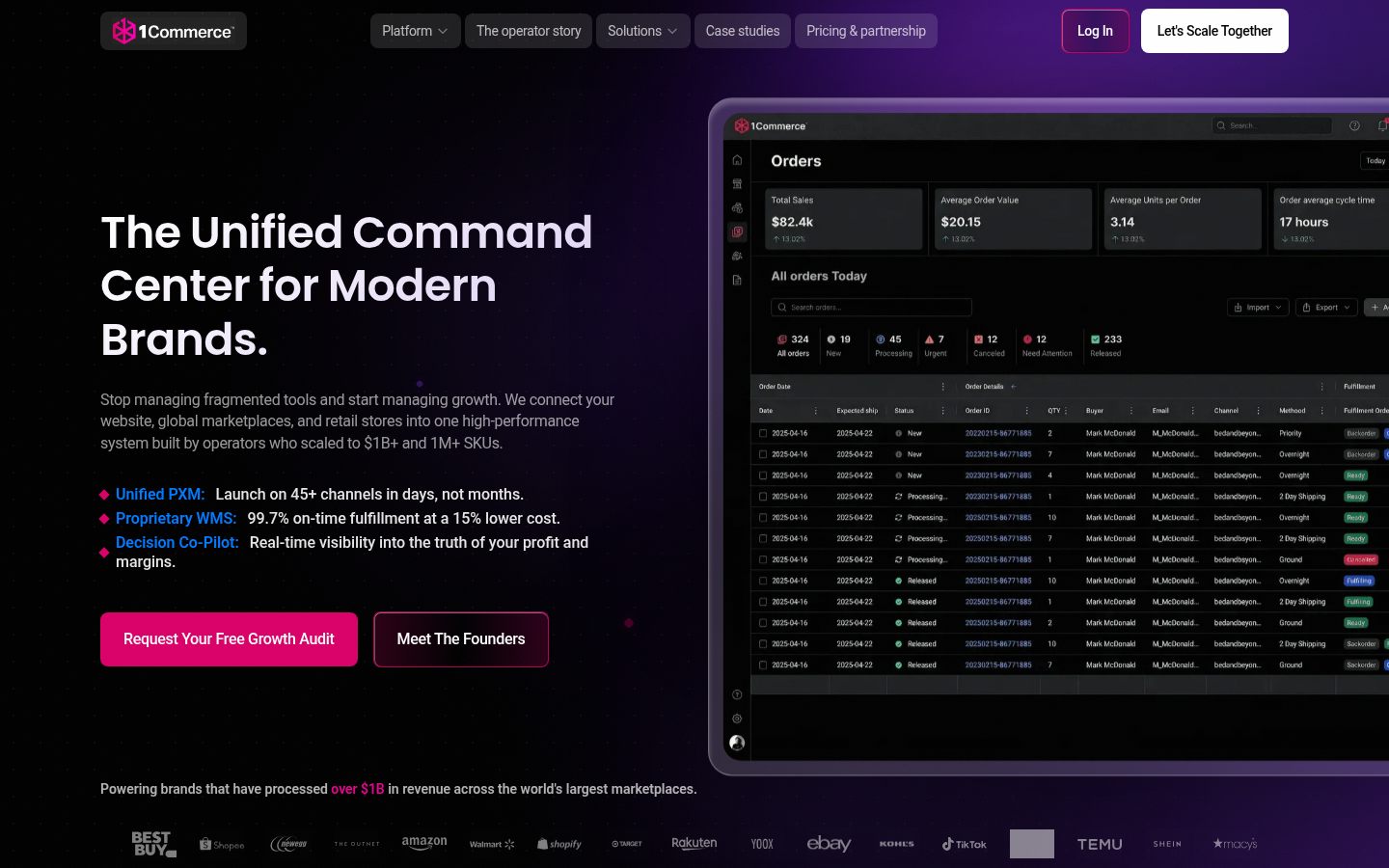Screen dimensions: 1389x868
Task: Open the home icon in the dashboard sidebar
Action: coord(737,160)
